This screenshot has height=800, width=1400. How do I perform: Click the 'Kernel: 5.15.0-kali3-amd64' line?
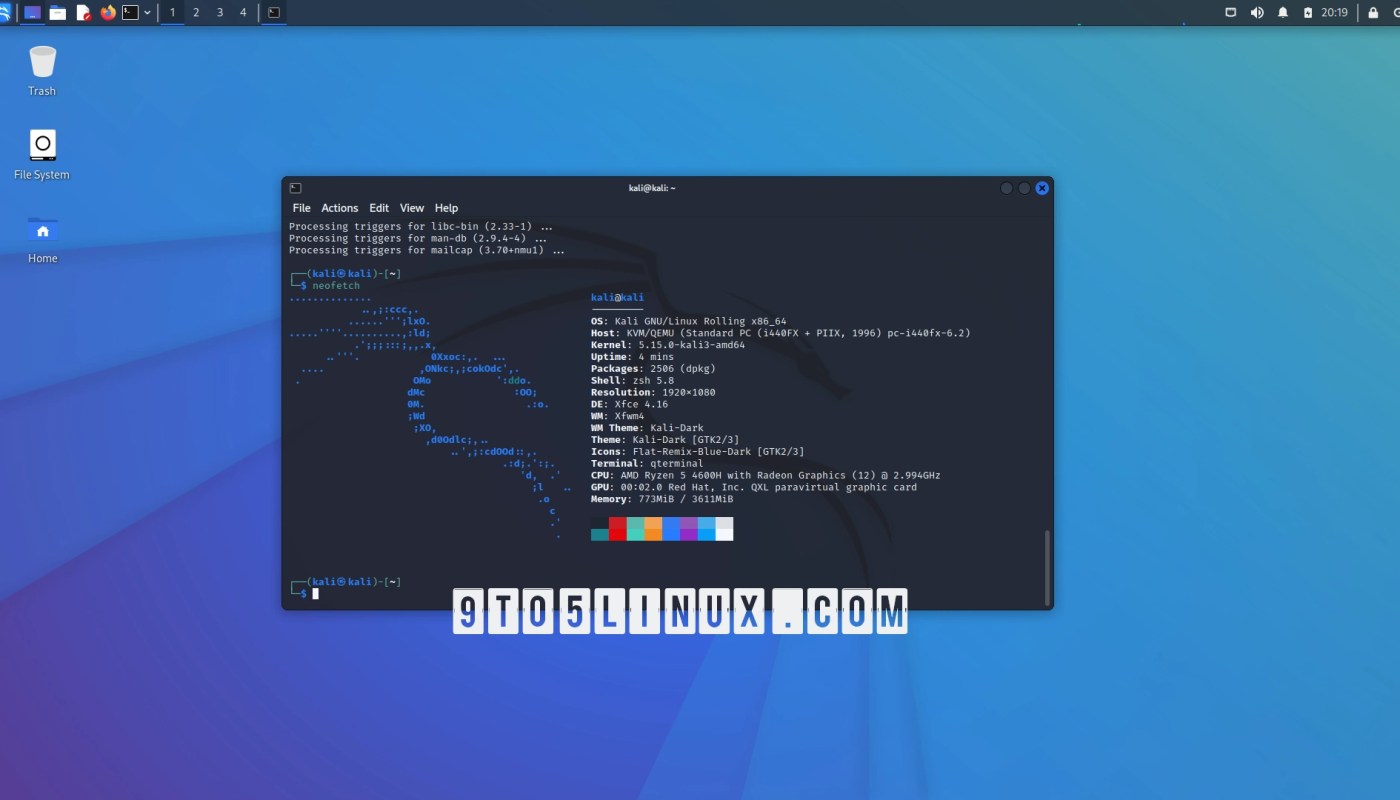tap(668, 345)
